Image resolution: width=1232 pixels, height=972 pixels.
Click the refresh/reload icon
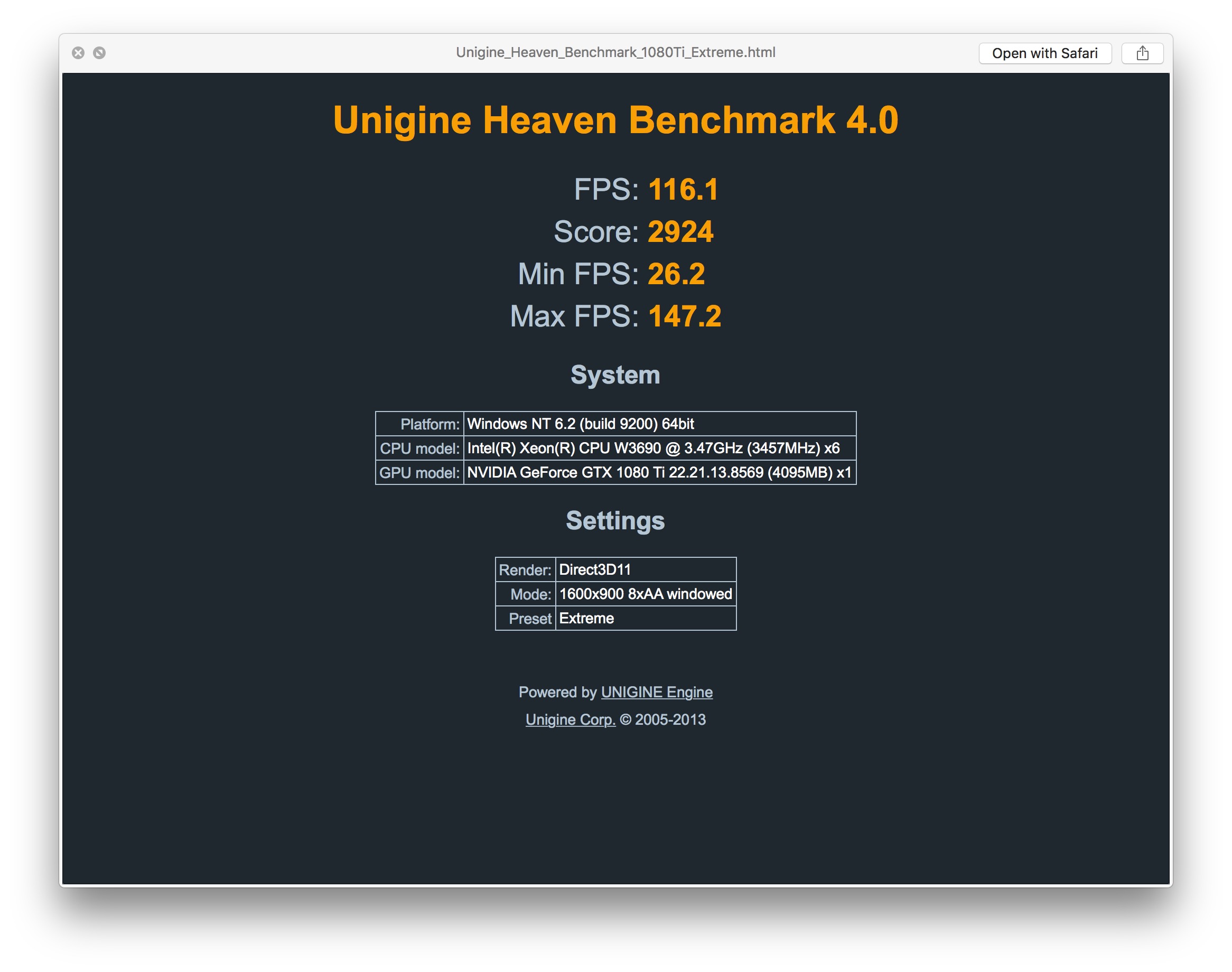point(100,53)
